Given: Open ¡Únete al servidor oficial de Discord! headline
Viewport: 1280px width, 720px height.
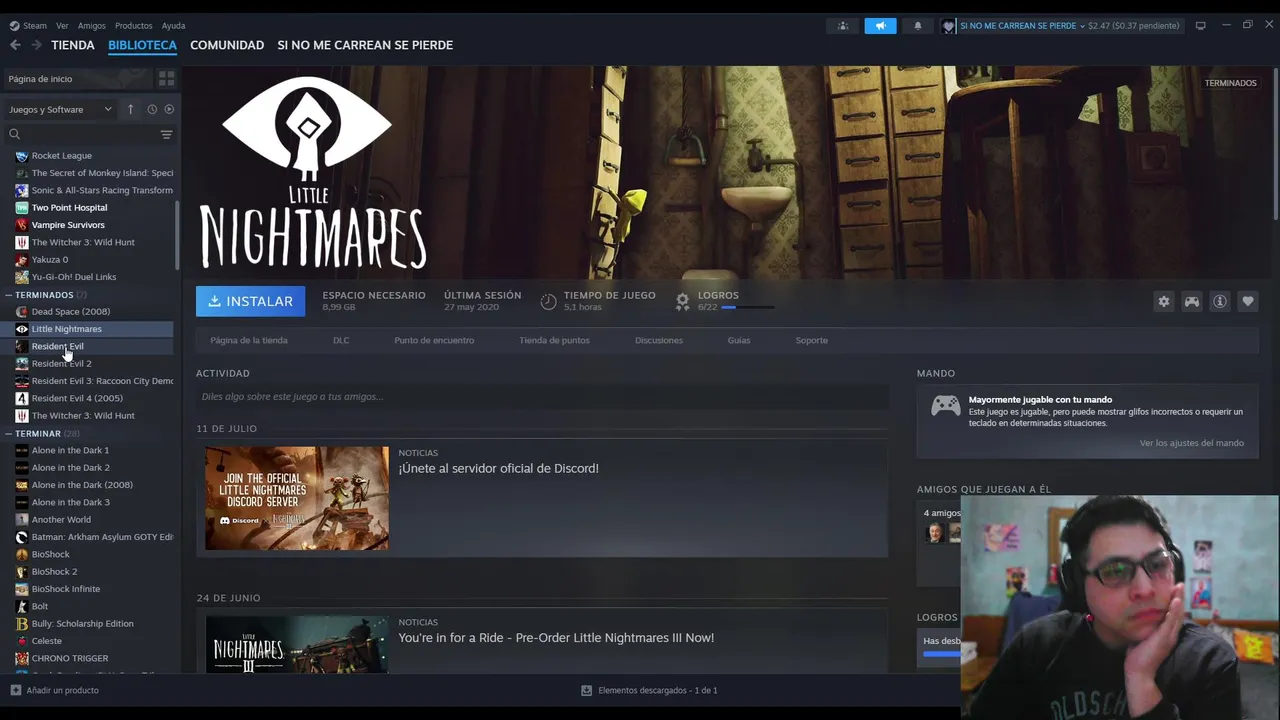Looking at the screenshot, I should click(498, 468).
